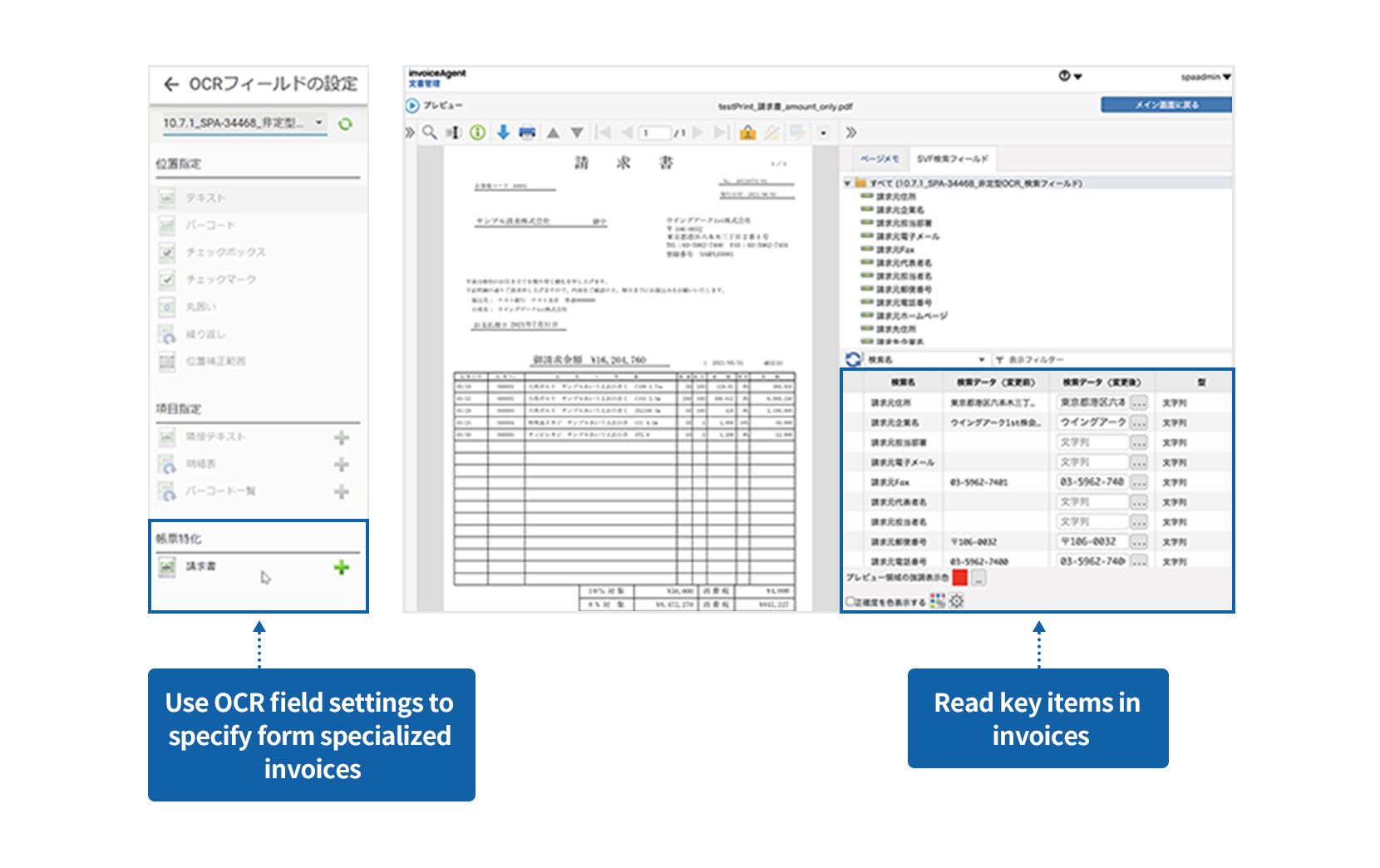Select the magnifier search tool in preview toolbar
The width and height of the screenshot is (1380, 868).
point(430,132)
